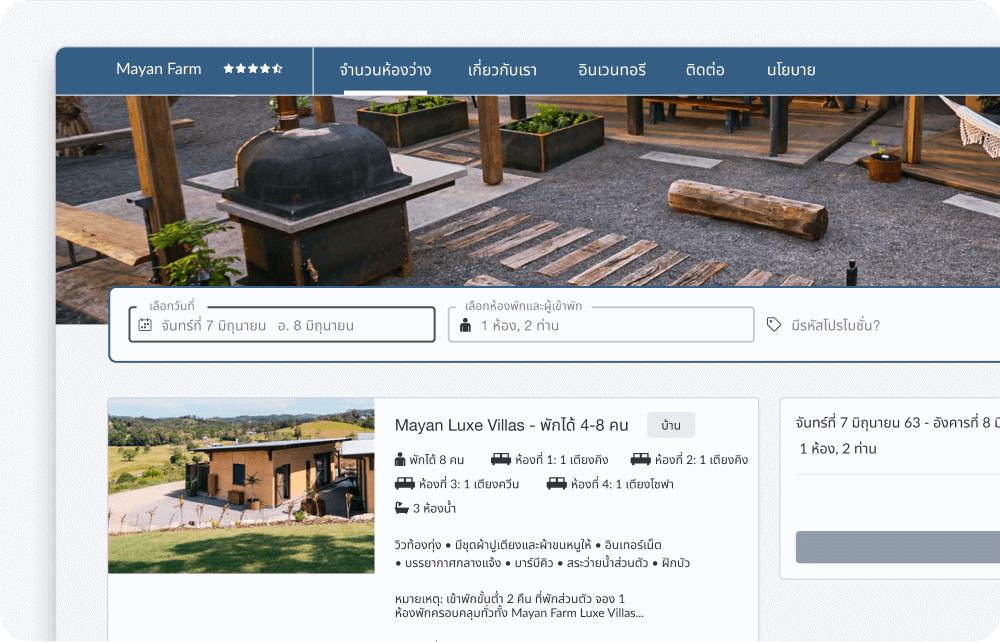The image size is (1000, 642).
Task: Open the เกี่ยวกับเรา tab
Action: [503, 69]
